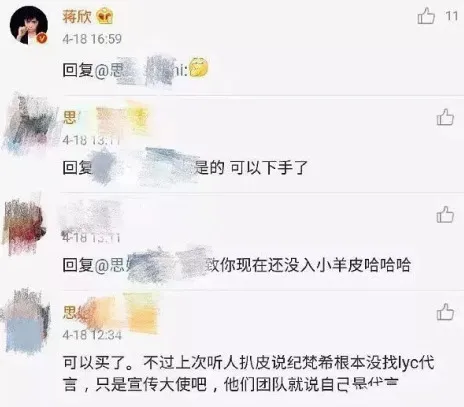Click the 4-18 16:59 timestamp
Screen dimensions: 464x407
(x=92, y=39)
